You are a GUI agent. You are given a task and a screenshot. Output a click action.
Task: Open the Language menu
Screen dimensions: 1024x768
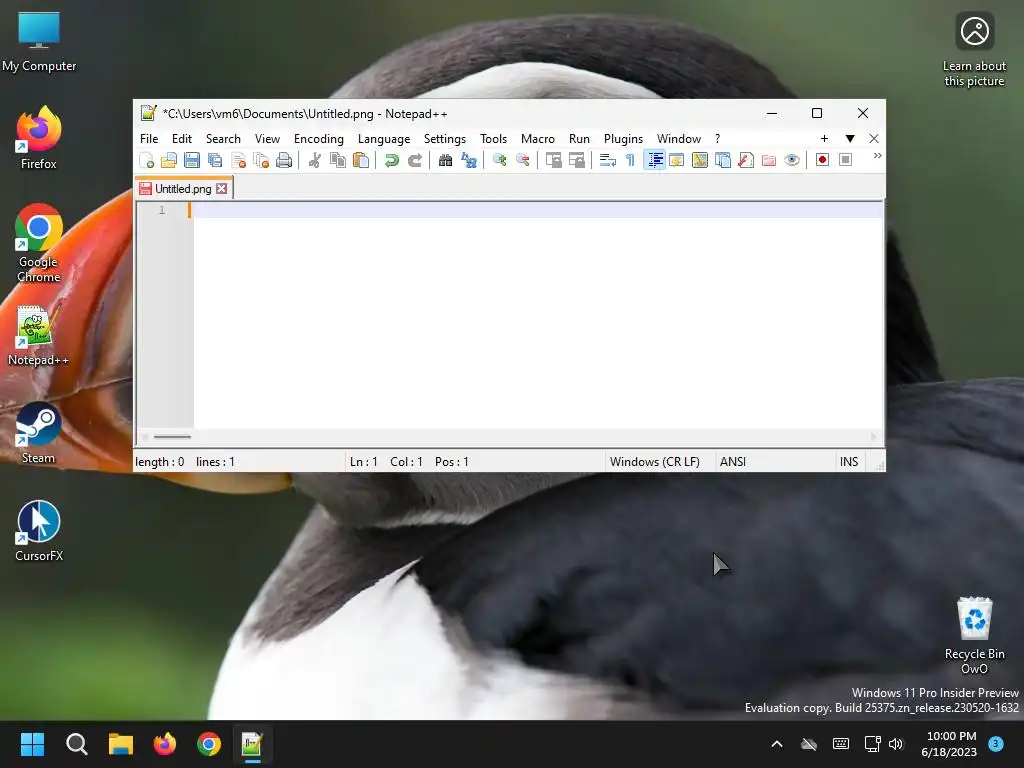tap(384, 138)
